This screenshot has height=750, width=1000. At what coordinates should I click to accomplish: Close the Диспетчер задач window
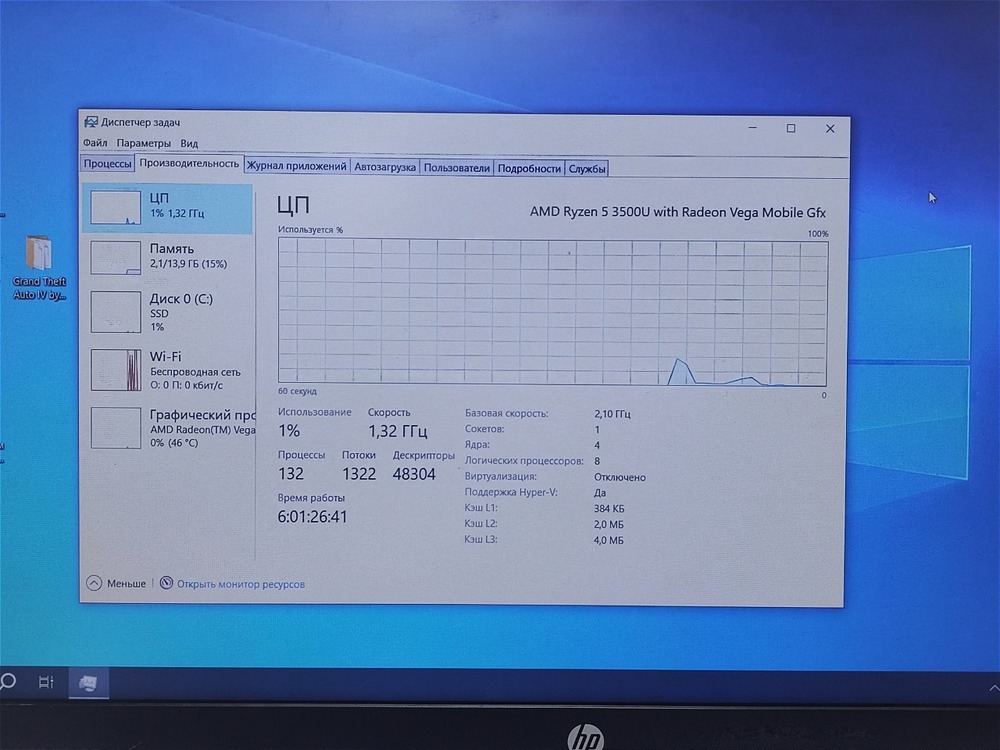(x=830, y=129)
